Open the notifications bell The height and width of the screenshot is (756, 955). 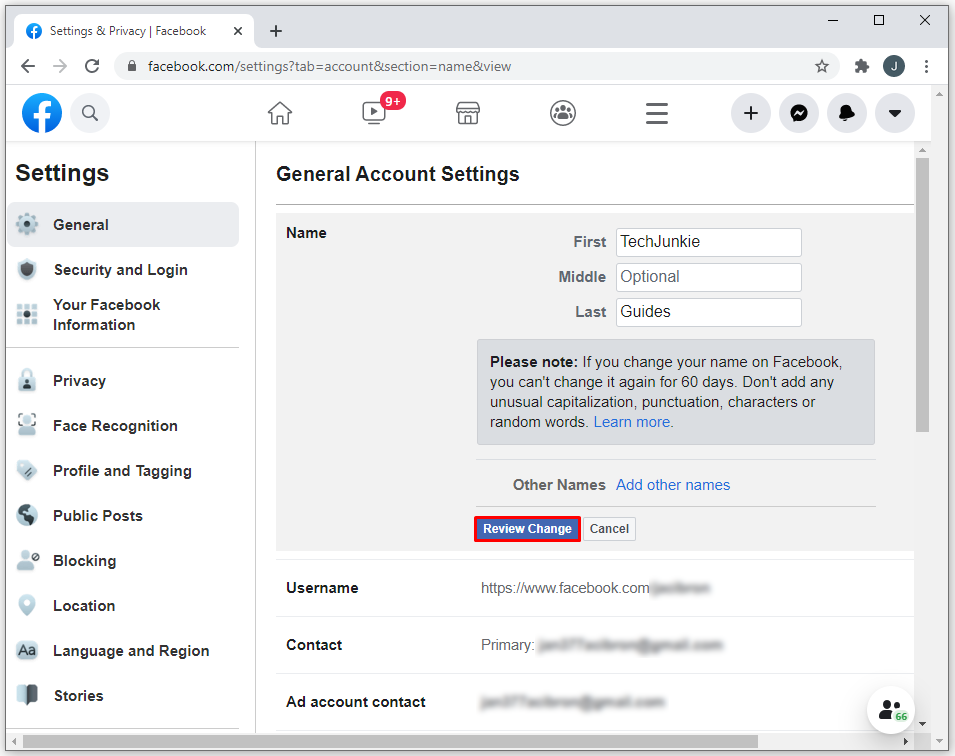pos(847,113)
